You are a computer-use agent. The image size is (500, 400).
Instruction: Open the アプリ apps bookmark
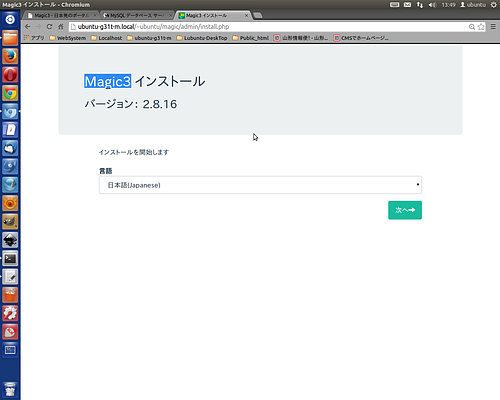tap(34, 38)
